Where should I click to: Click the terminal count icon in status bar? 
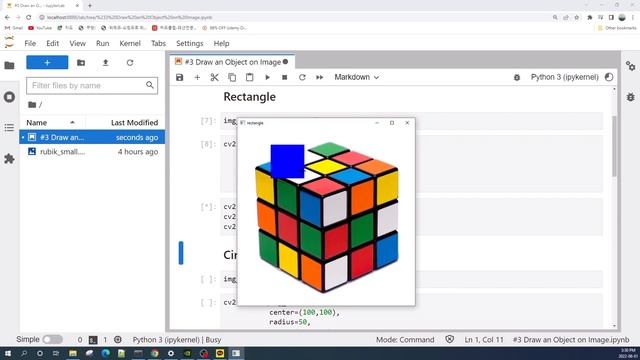(93, 340)
